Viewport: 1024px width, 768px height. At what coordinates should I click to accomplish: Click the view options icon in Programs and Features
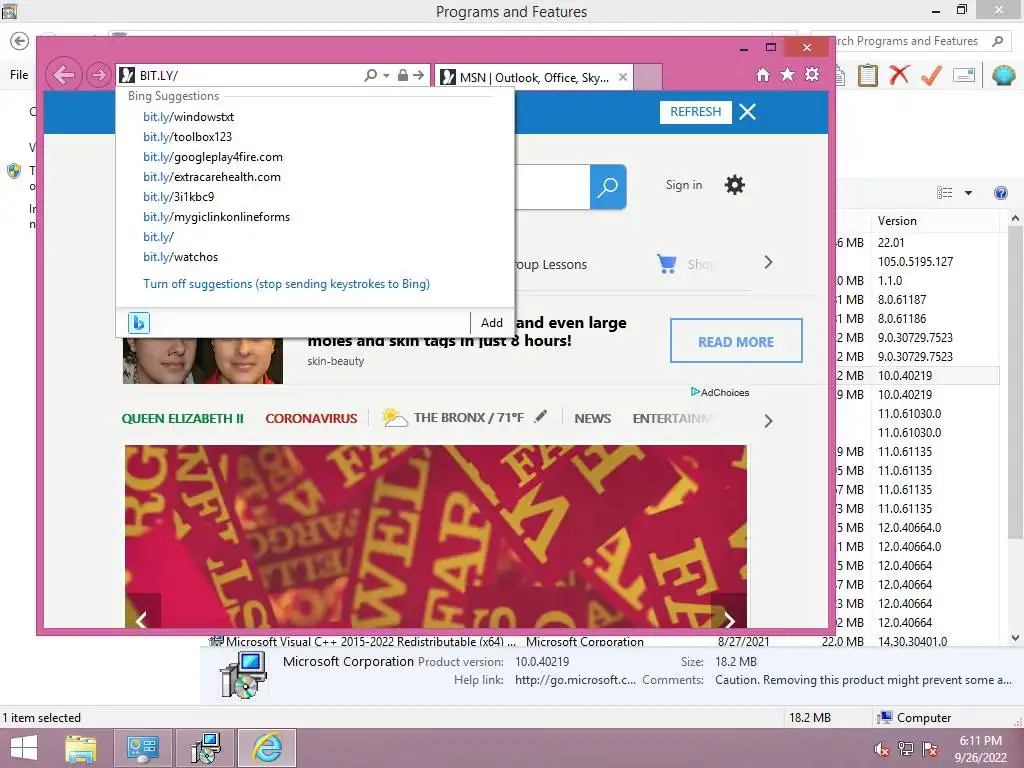[x=944, y=193]
